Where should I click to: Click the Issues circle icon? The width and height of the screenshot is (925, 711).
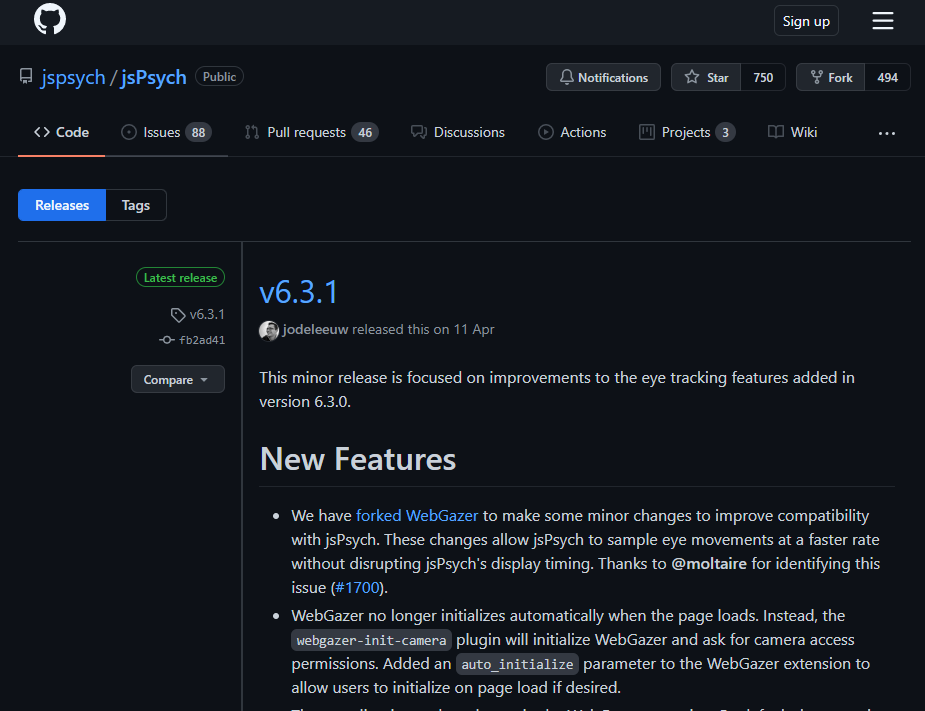point(129,132)
